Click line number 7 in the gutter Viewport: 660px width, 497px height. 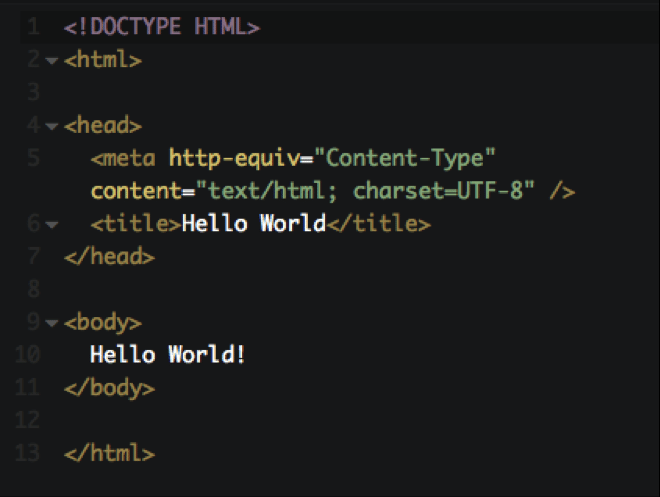(x=32, y=257)
